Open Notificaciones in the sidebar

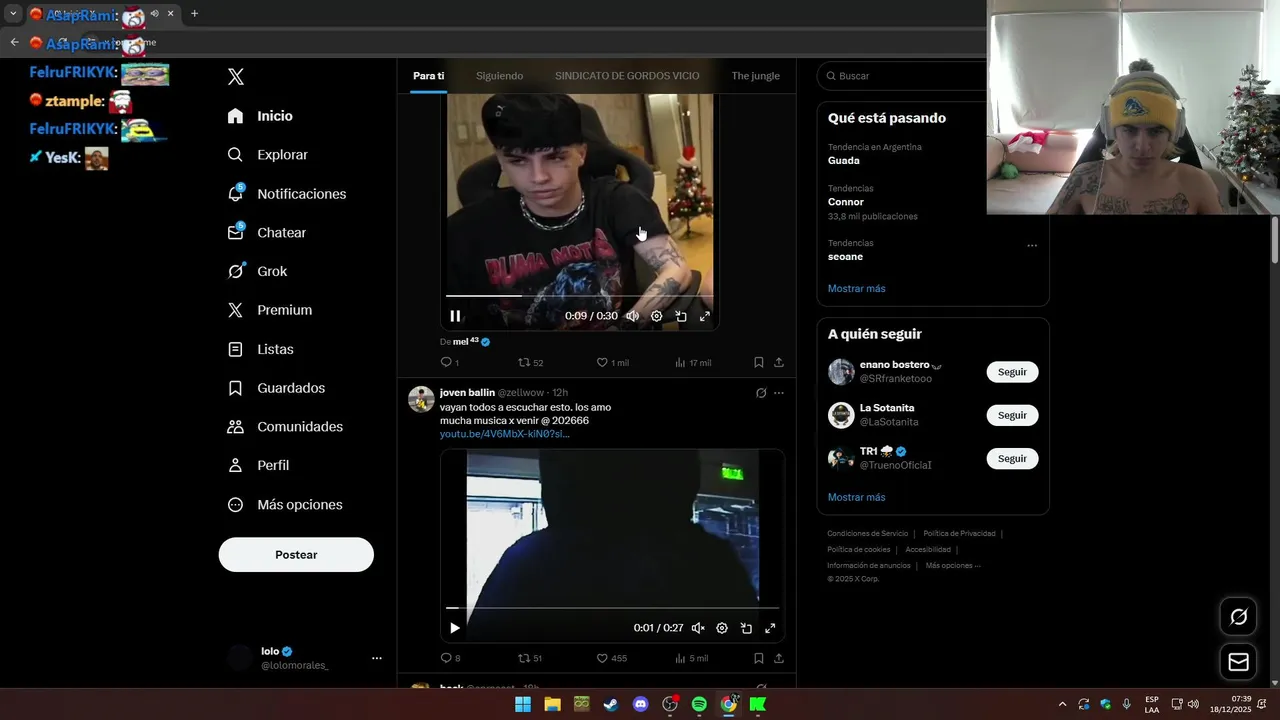[x=286, y=194]
